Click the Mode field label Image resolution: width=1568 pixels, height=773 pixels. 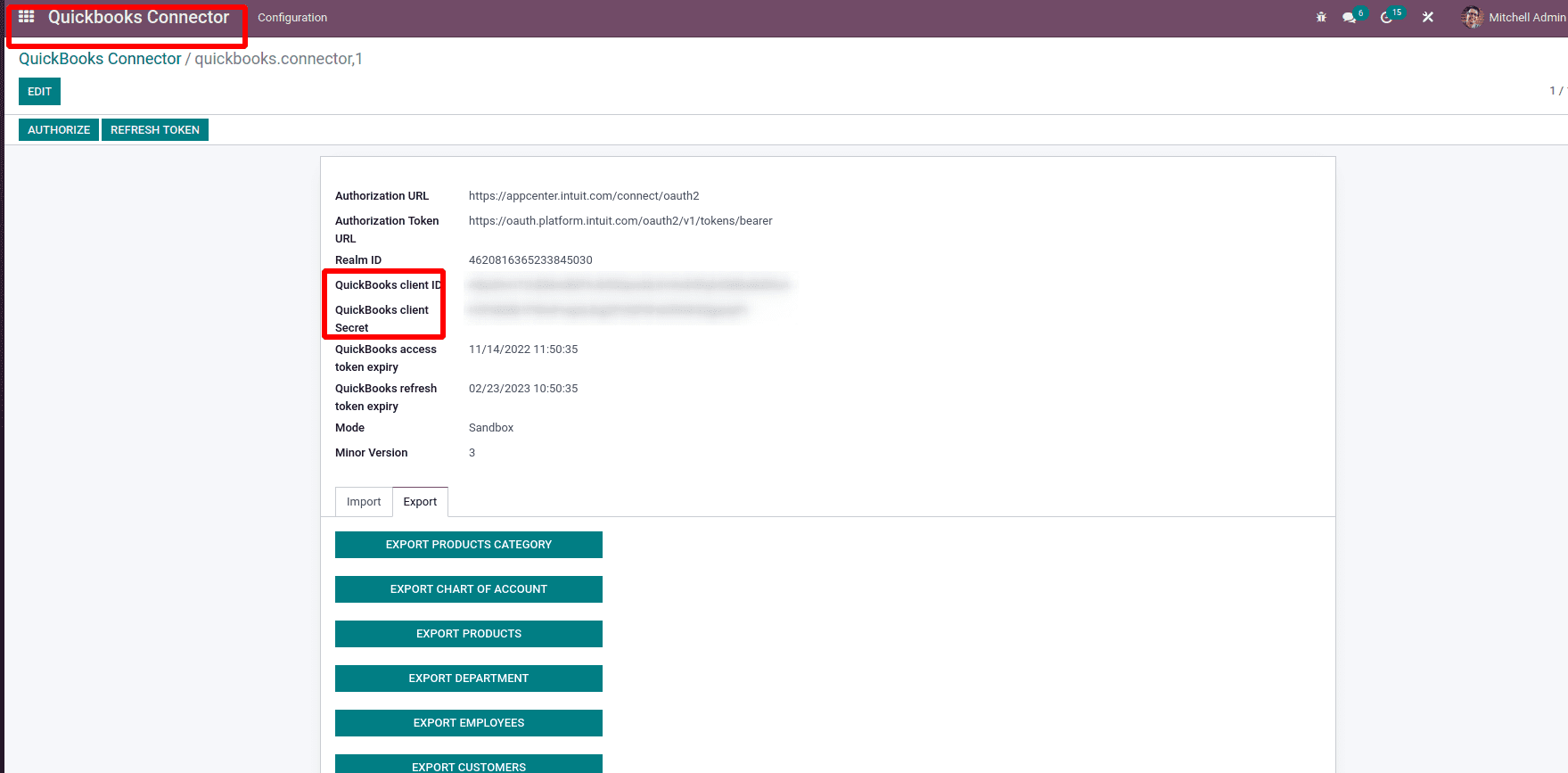click(349, 428)
